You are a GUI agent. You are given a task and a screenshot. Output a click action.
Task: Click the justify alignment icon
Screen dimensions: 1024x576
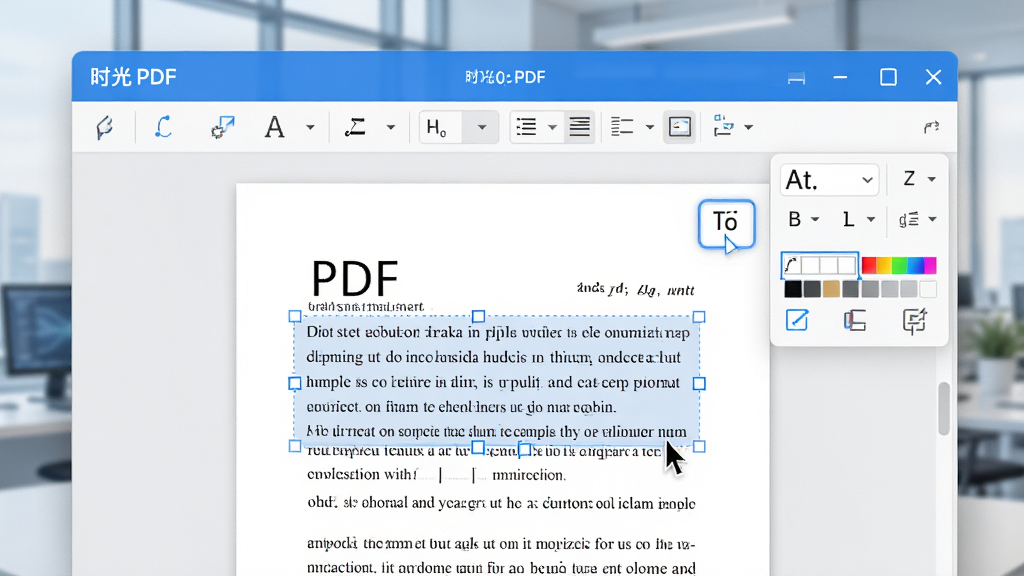point(579,127)
